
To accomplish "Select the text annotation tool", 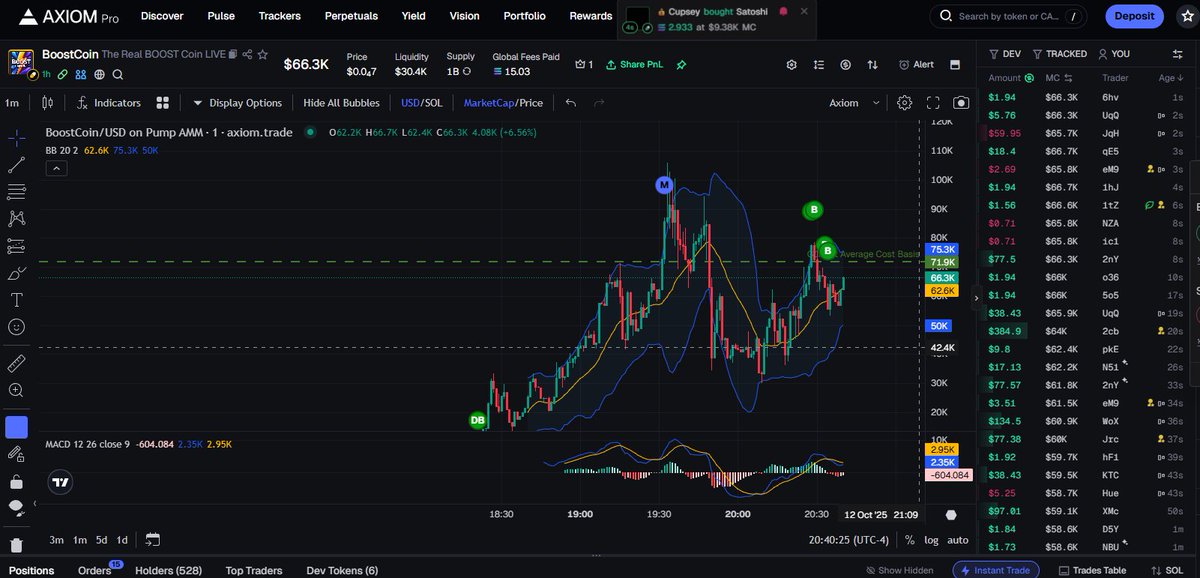I will 16,300.
